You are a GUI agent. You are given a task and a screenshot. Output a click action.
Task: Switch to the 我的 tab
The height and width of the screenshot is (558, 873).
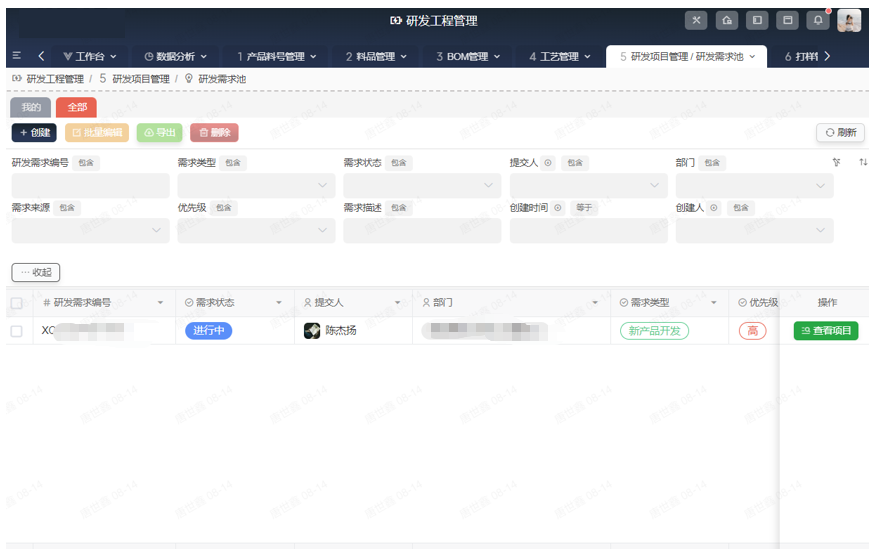point(31,107)
